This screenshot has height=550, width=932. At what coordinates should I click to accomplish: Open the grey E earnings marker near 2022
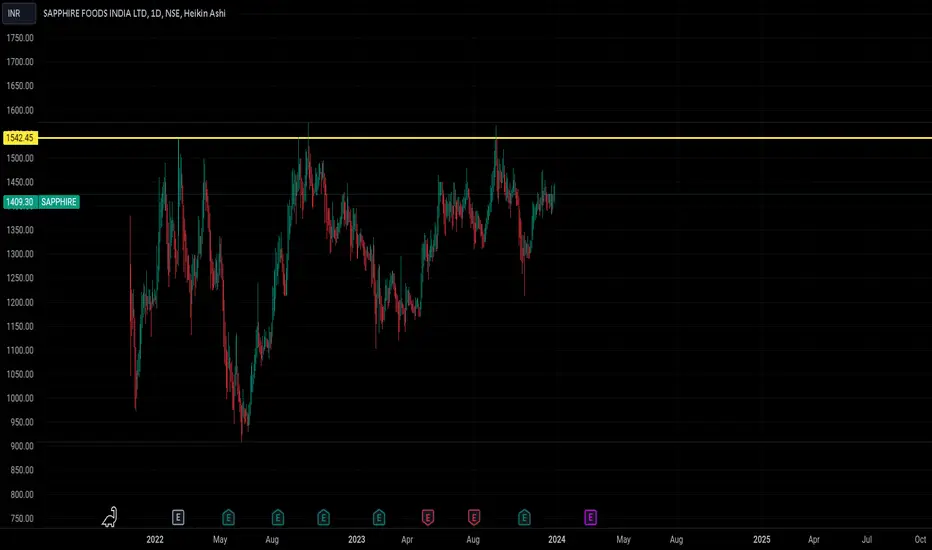(178, 517)
